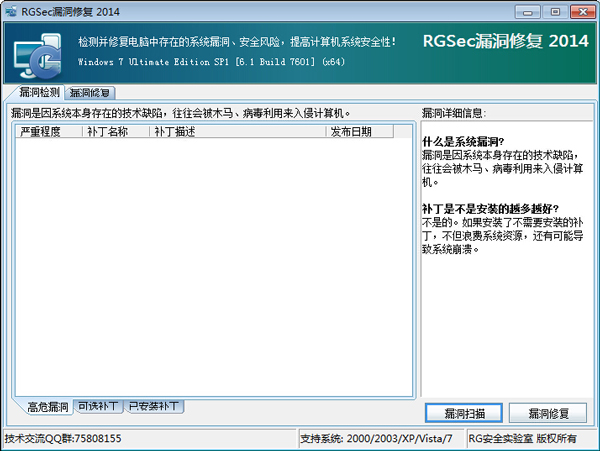Start scan with 漏洞扫描 button
Screen dimensions: 600x451
pyautogui.click(x=464, y=413)
